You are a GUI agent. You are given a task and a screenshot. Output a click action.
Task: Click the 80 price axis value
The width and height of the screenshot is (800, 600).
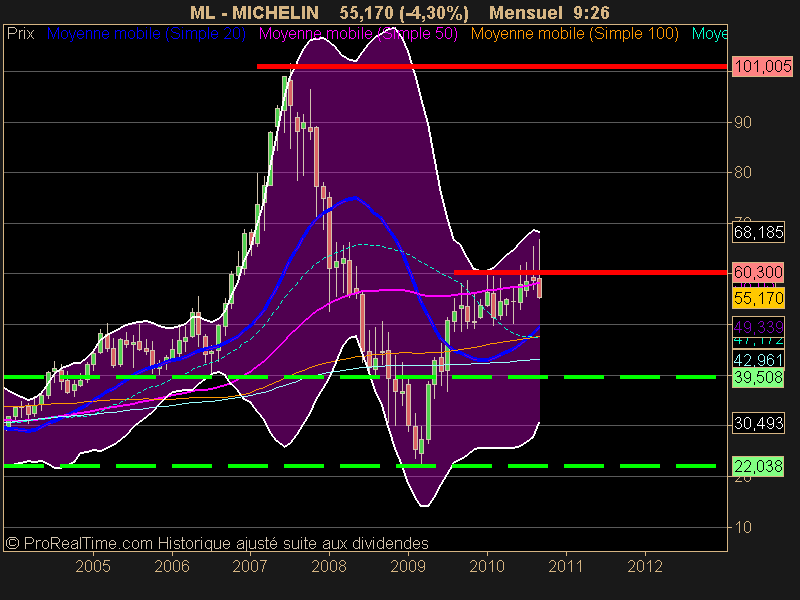[743, 172]
